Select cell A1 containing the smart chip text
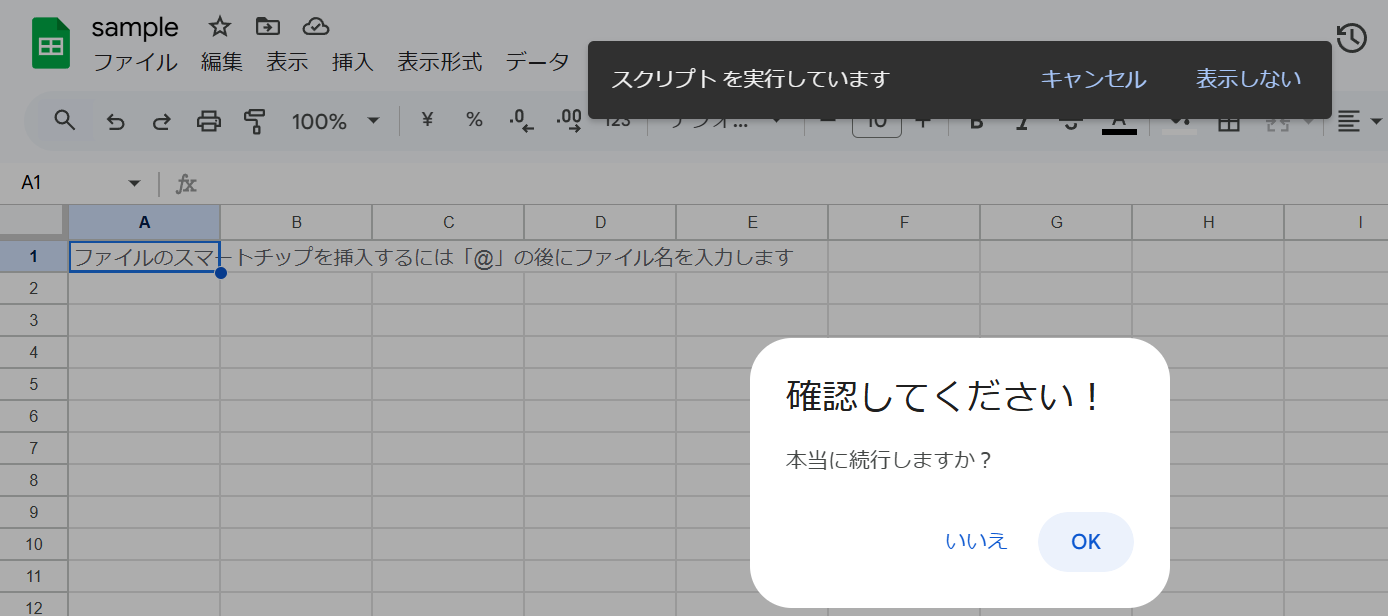Screen dimensions: 1388x616 click(145, 256)
